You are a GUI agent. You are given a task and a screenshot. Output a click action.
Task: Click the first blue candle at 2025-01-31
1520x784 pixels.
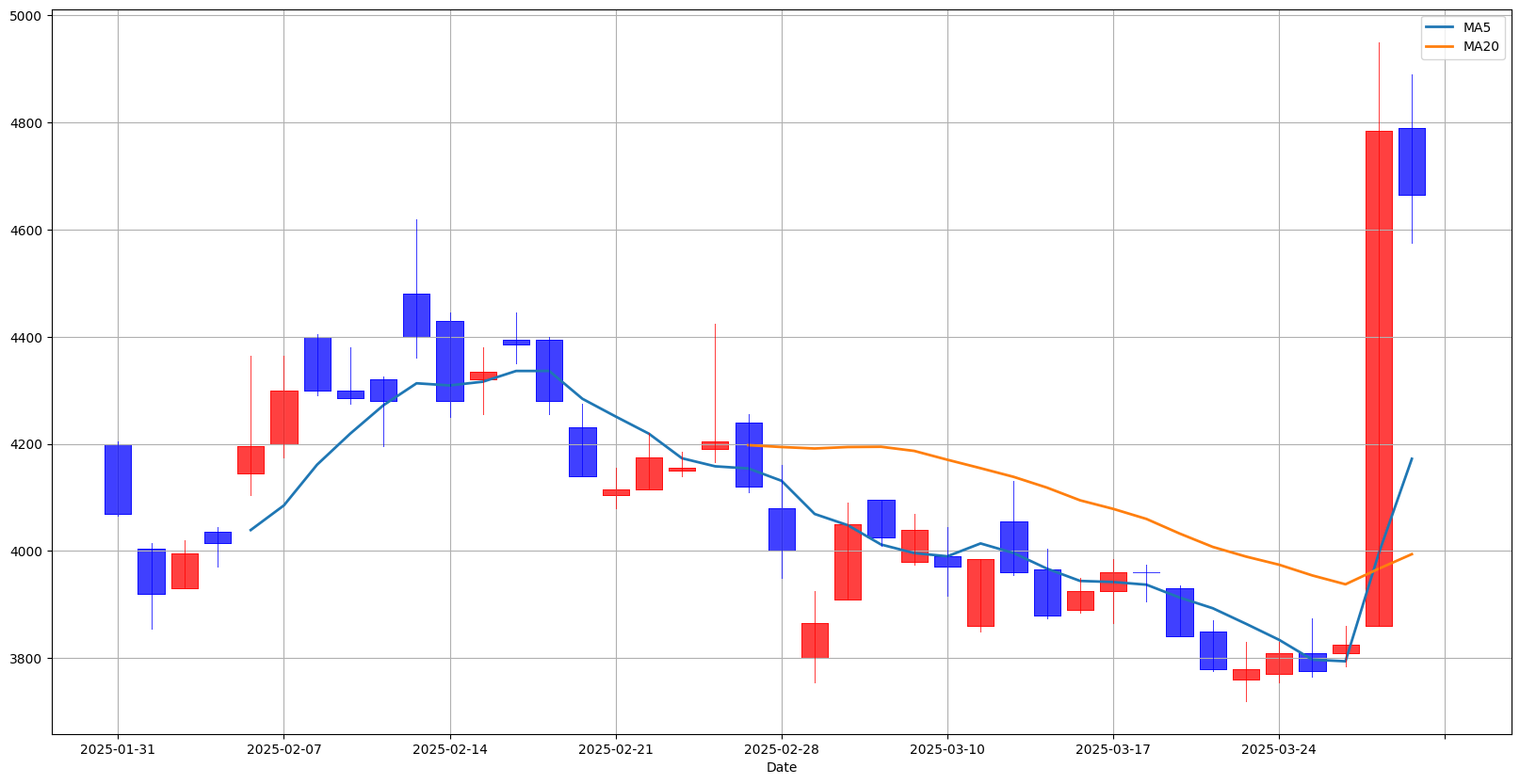(x=118, y=480)
